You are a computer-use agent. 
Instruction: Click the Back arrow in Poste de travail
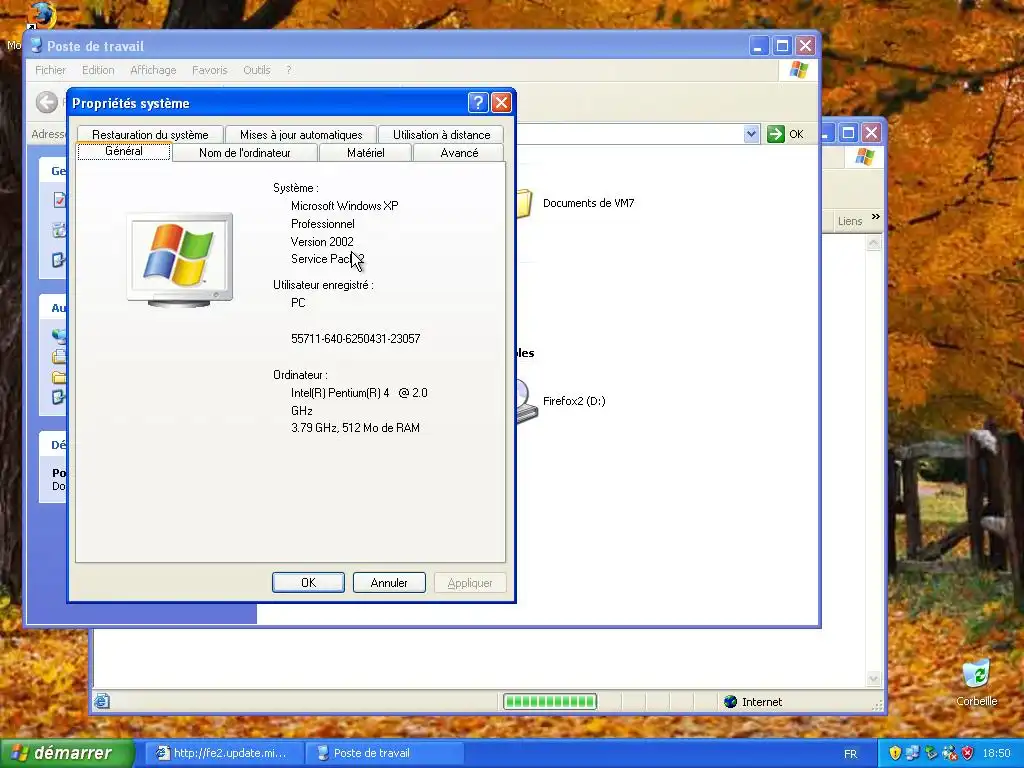click(x=46, y=102)
